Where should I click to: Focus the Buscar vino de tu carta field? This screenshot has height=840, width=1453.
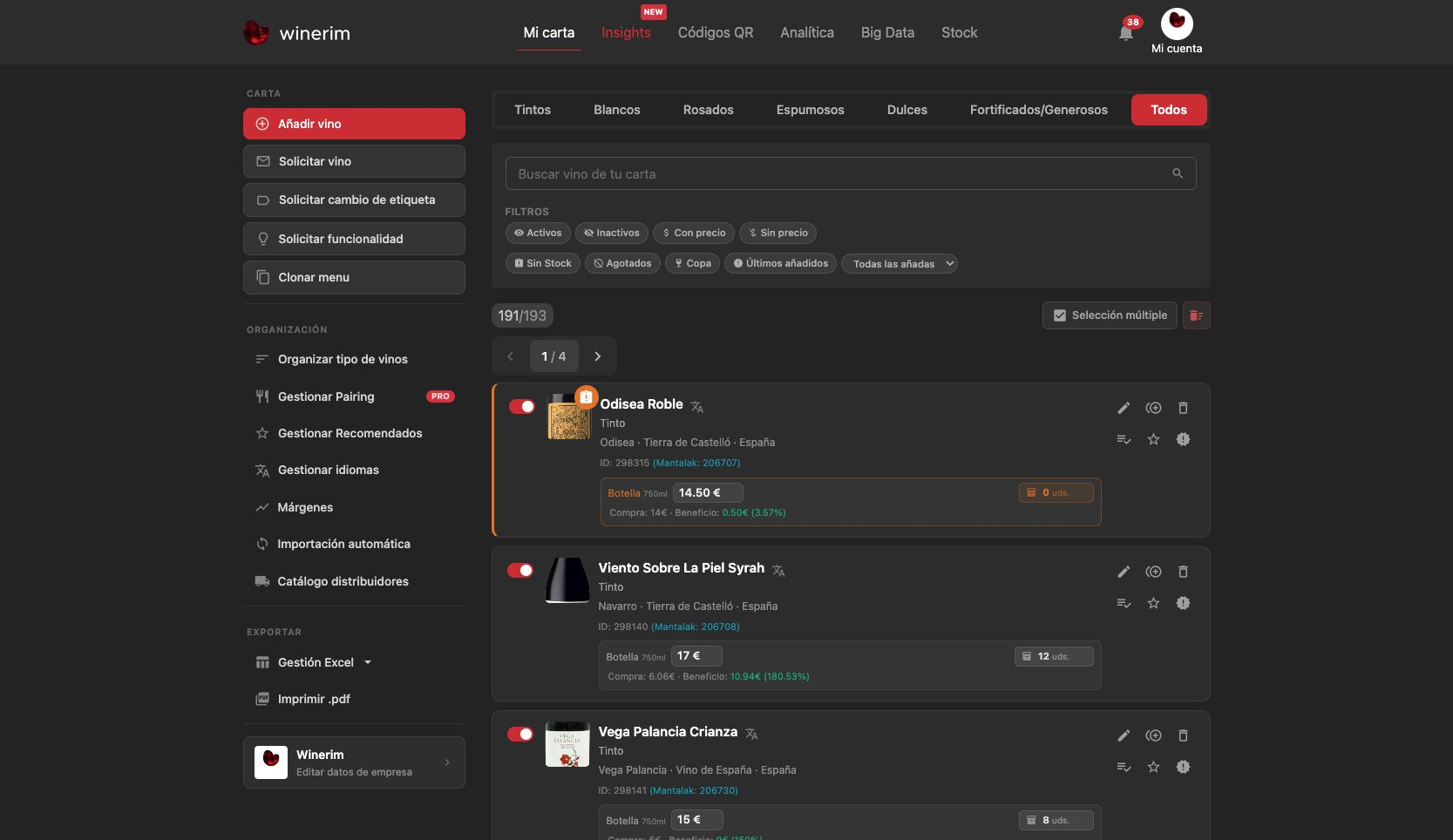850,173
